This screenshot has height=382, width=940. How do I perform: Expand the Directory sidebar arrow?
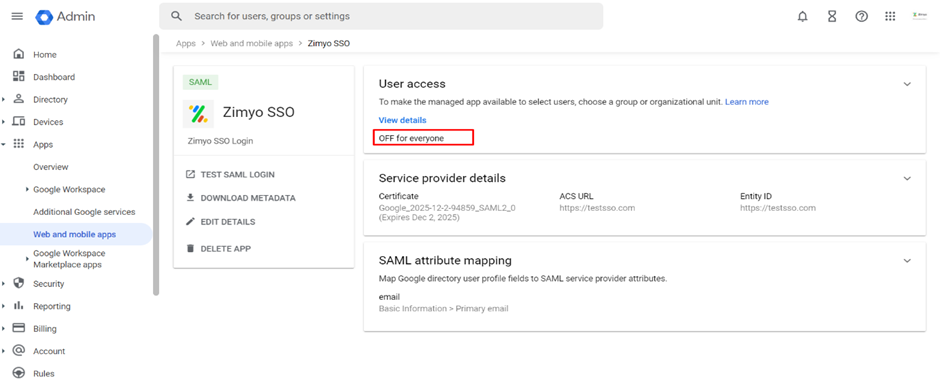[x=4, y=100]
